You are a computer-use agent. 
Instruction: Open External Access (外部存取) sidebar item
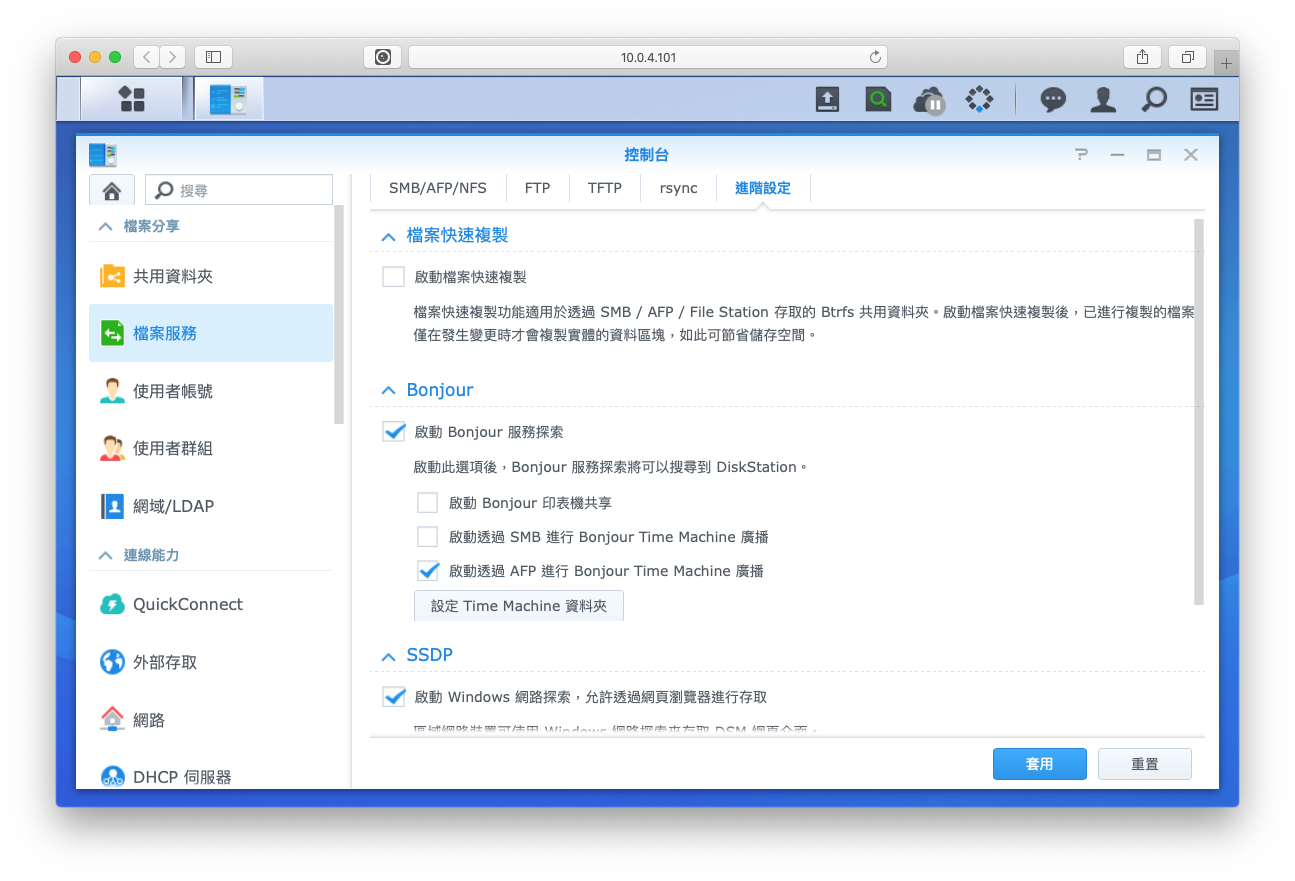[211, 662]
